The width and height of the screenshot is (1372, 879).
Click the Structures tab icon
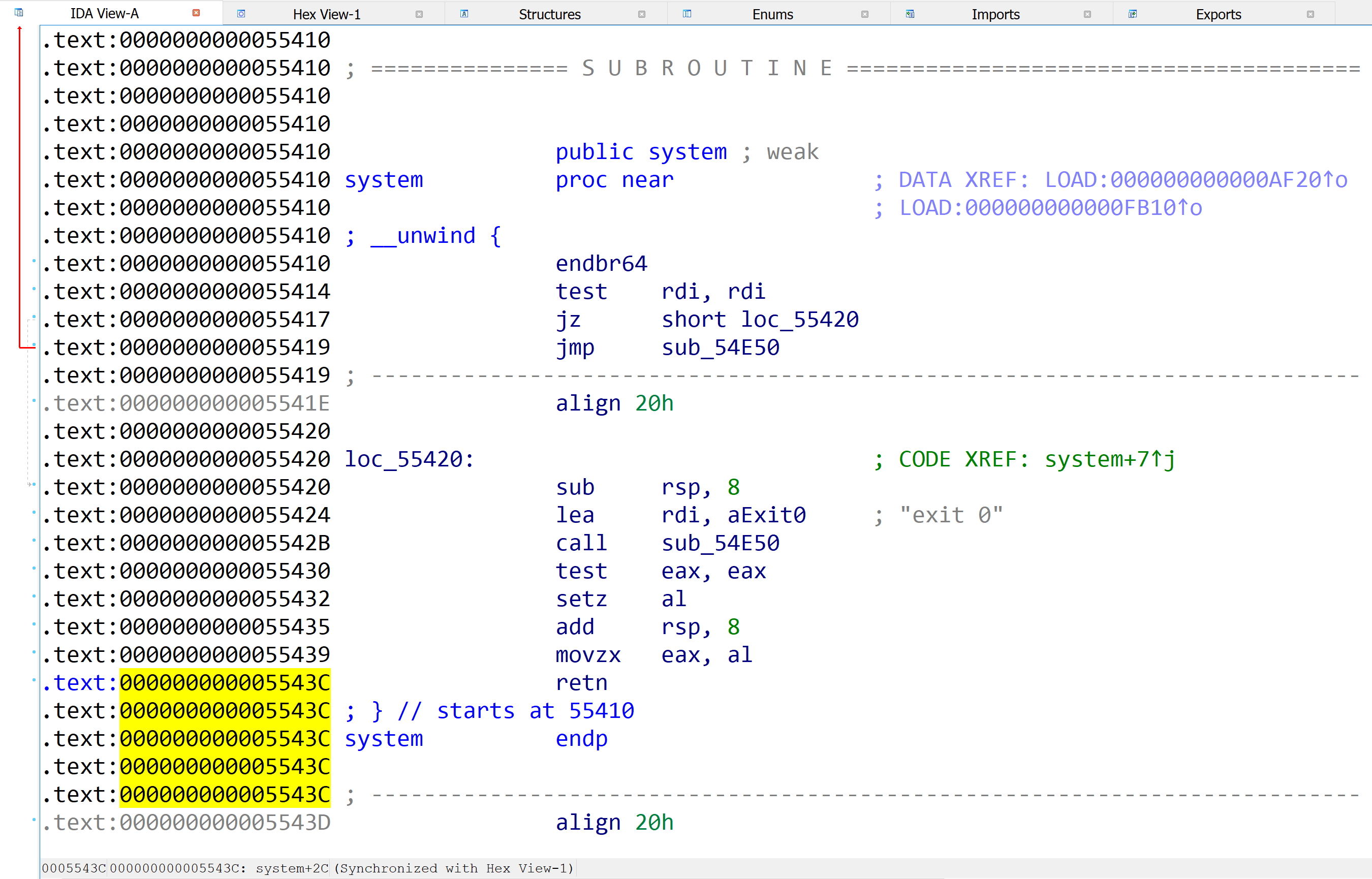464,13
